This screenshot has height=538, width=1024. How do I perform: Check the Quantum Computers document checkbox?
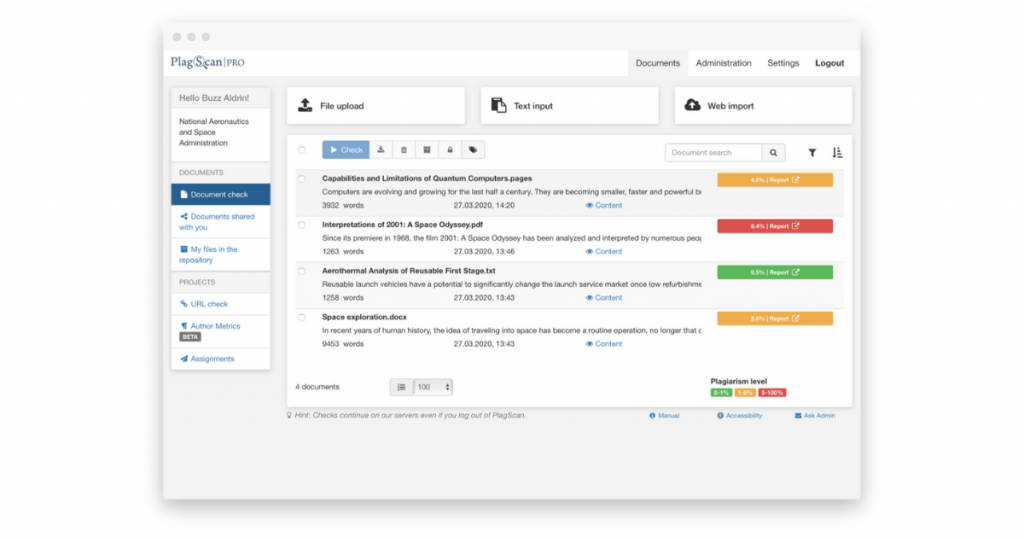click(302, 179)
